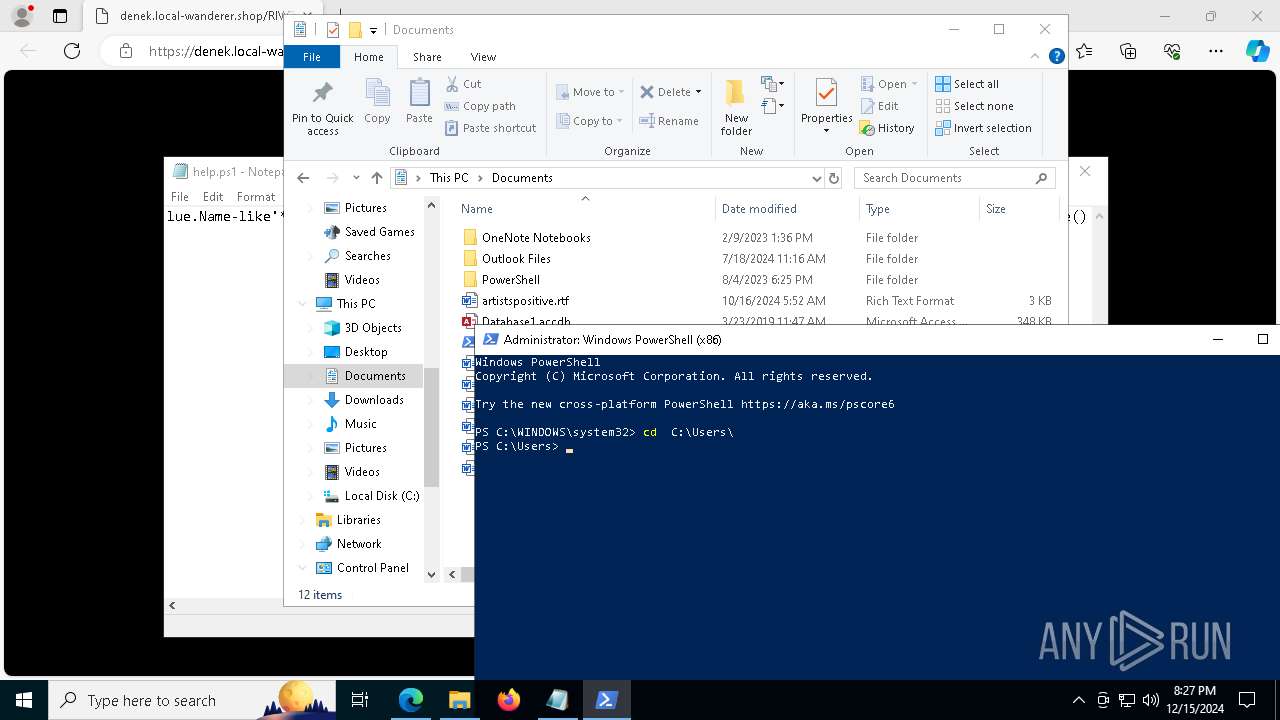Switch to the View ribbon tab
The width and height of the screenshot is (1280, 720).
[x=483, y=57]
